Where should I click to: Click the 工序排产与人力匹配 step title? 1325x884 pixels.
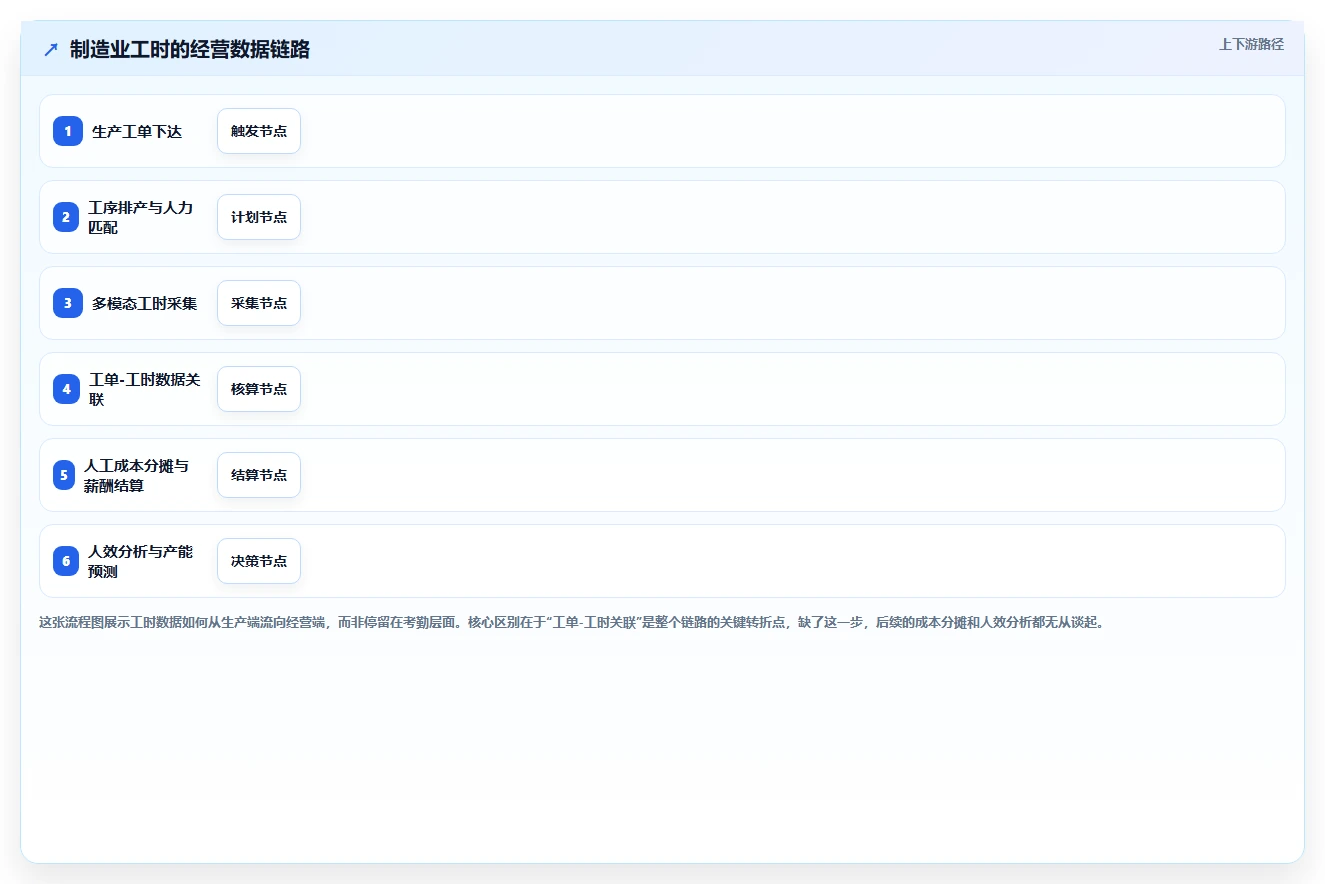[x=140, y=217]
